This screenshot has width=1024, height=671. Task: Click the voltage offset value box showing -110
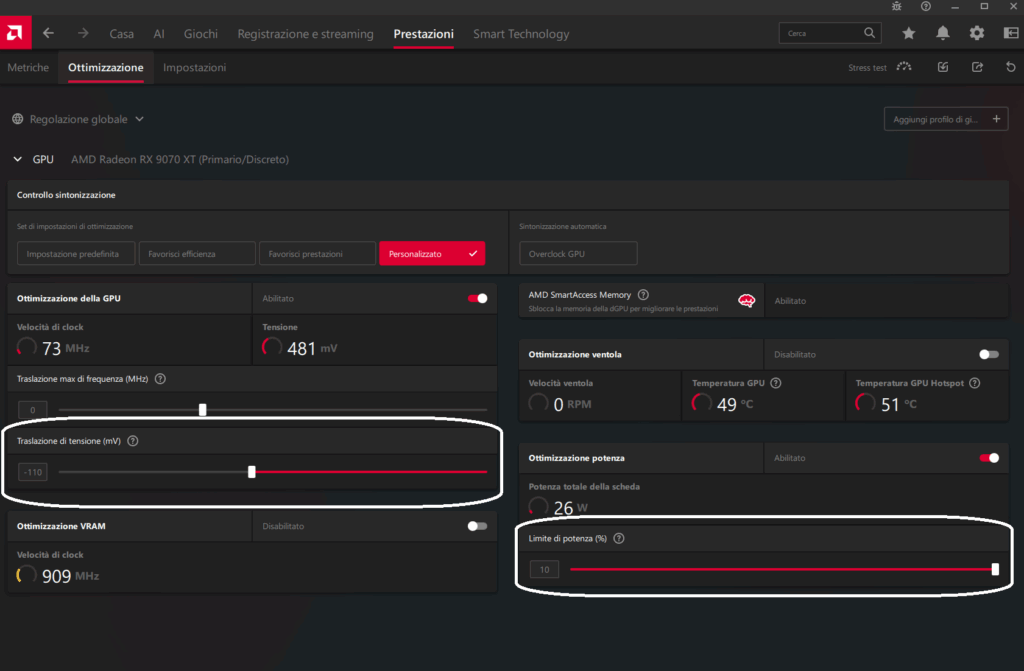pyautogui.click(x=33, y=472)
